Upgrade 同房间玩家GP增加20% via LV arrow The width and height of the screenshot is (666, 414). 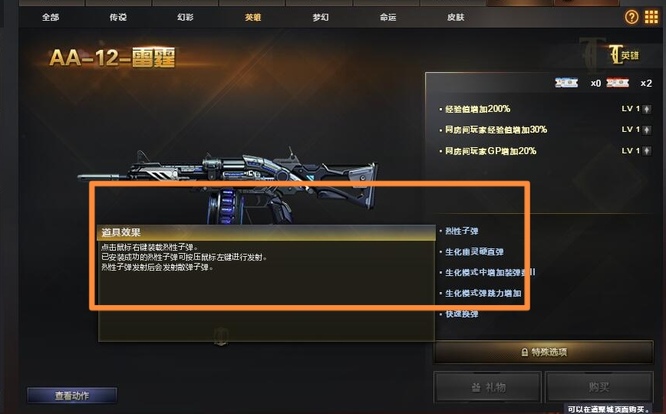tap(646, 151)
